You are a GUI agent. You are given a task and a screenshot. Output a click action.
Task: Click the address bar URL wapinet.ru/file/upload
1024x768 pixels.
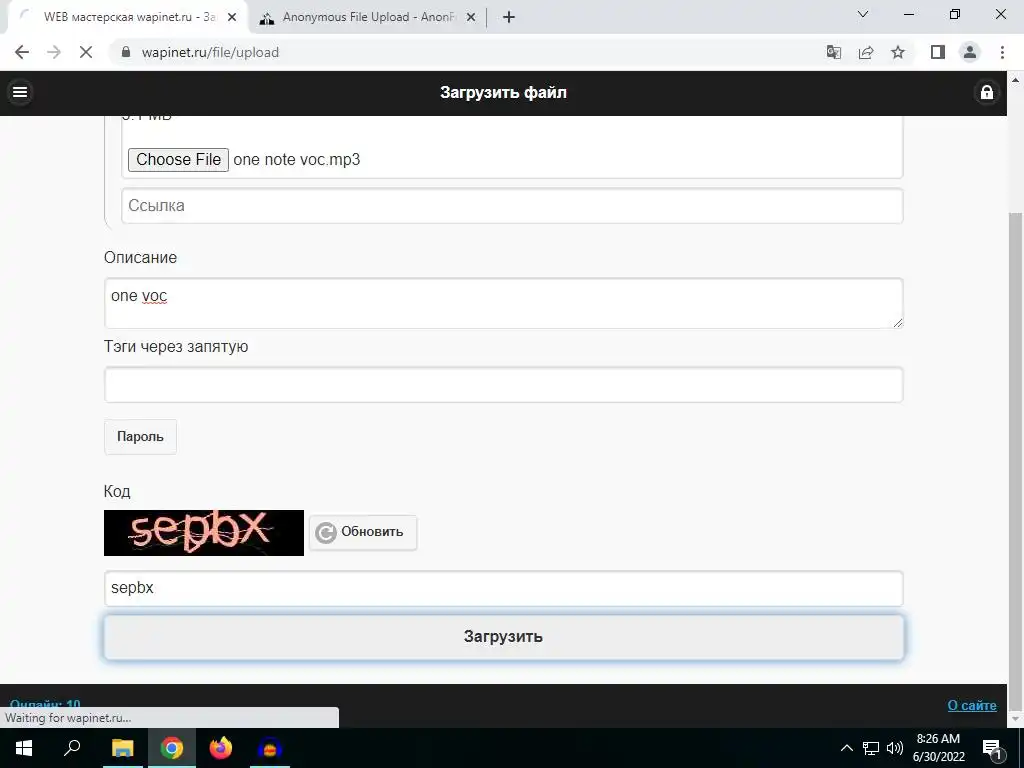pyautogui.click(x=210, y=52)
